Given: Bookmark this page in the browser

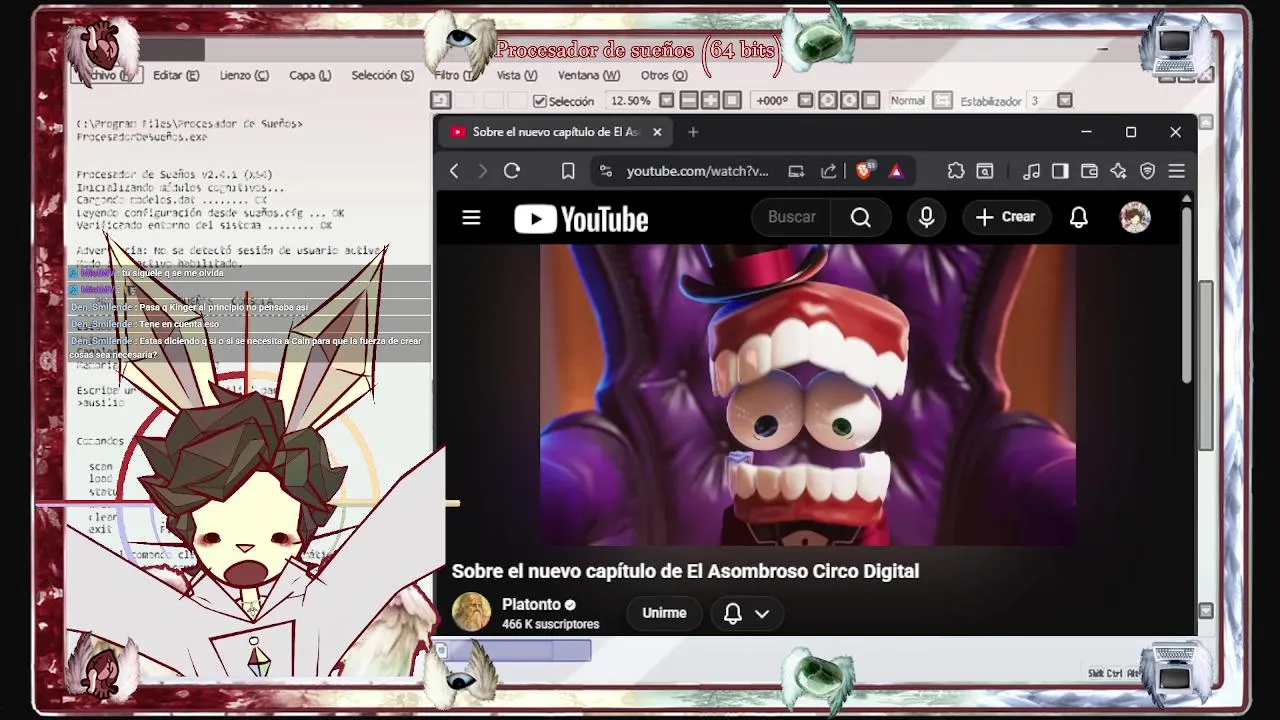Looking at the screenshot, I should [x=568, y=171].
